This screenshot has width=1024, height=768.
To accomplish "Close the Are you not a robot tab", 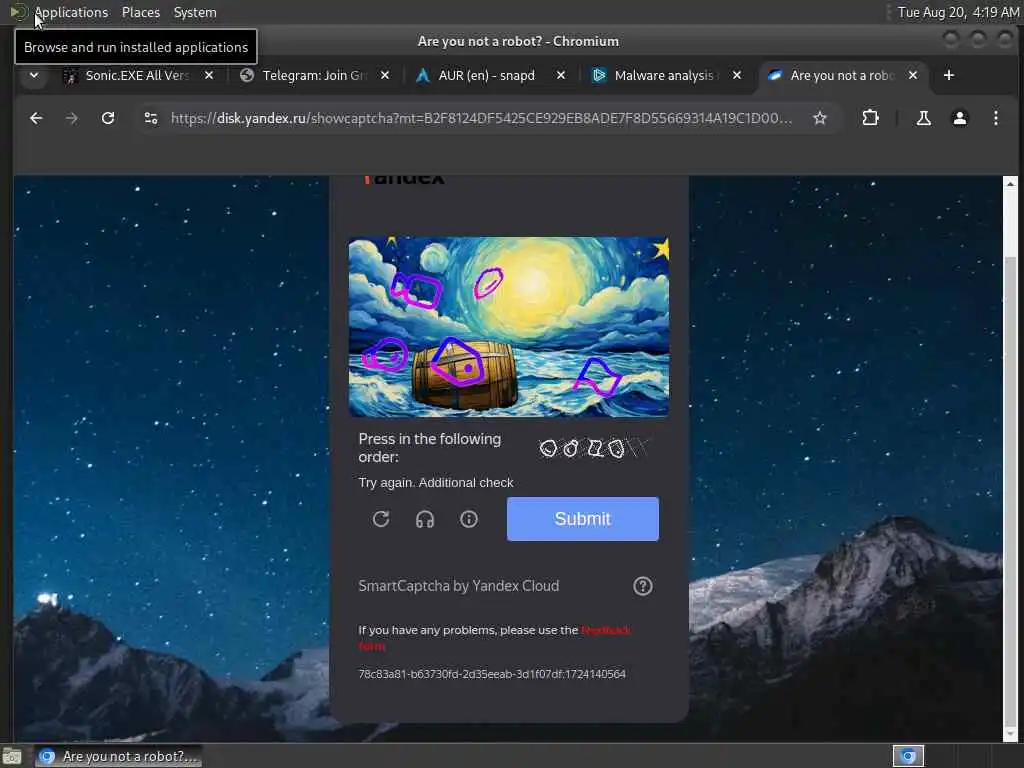I will pos(913,75).
